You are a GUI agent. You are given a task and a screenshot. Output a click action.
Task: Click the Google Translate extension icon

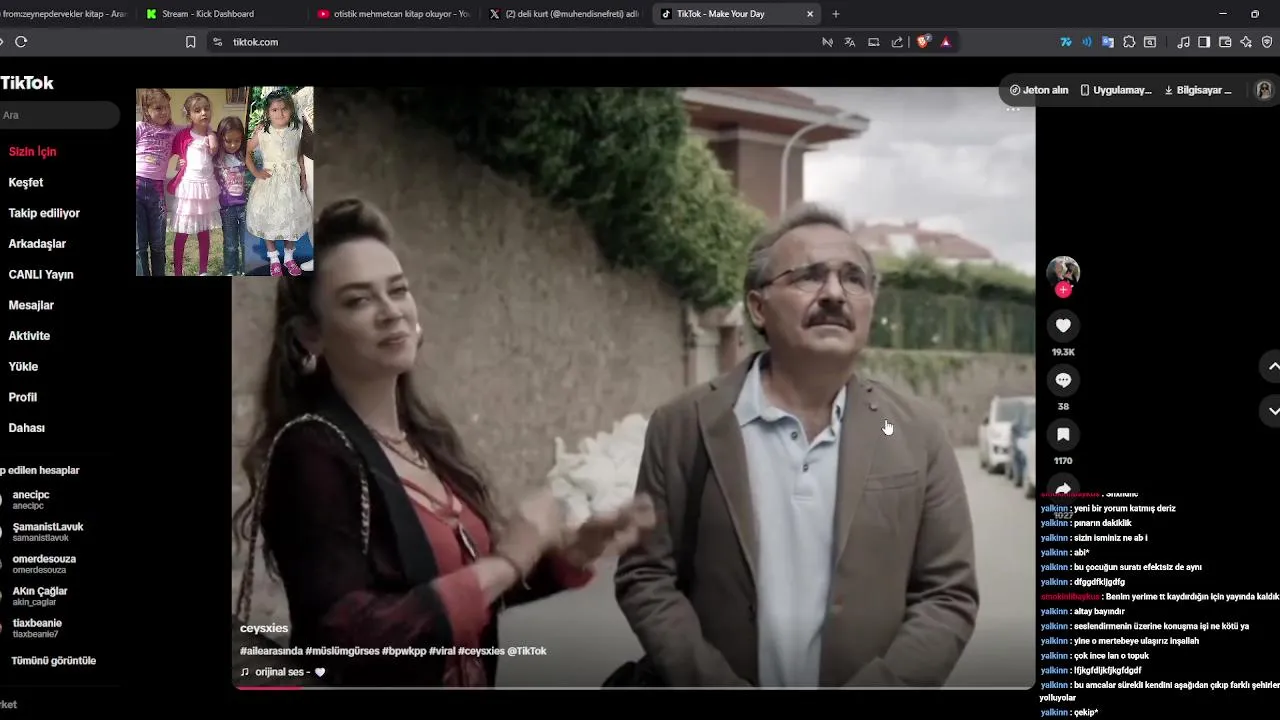tap(1108, 42)
